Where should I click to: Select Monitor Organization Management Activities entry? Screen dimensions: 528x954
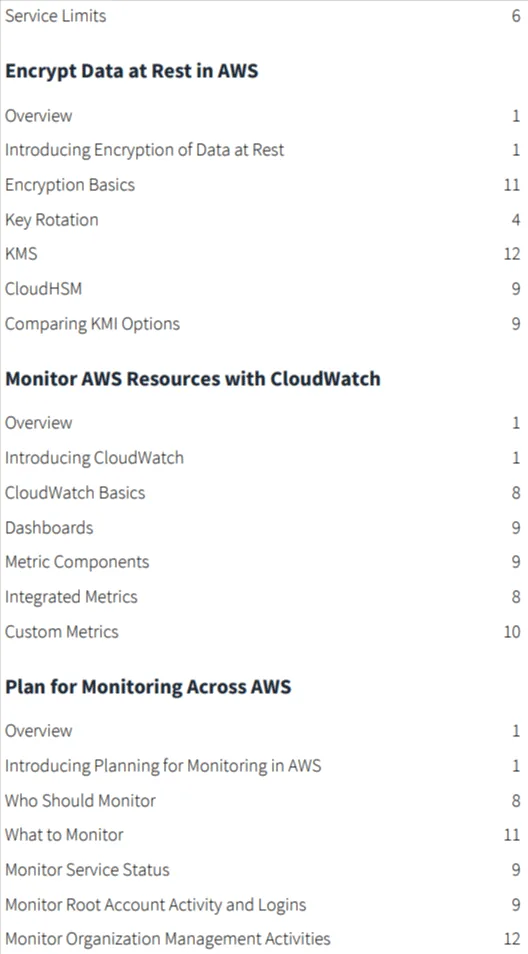[167, 939]
